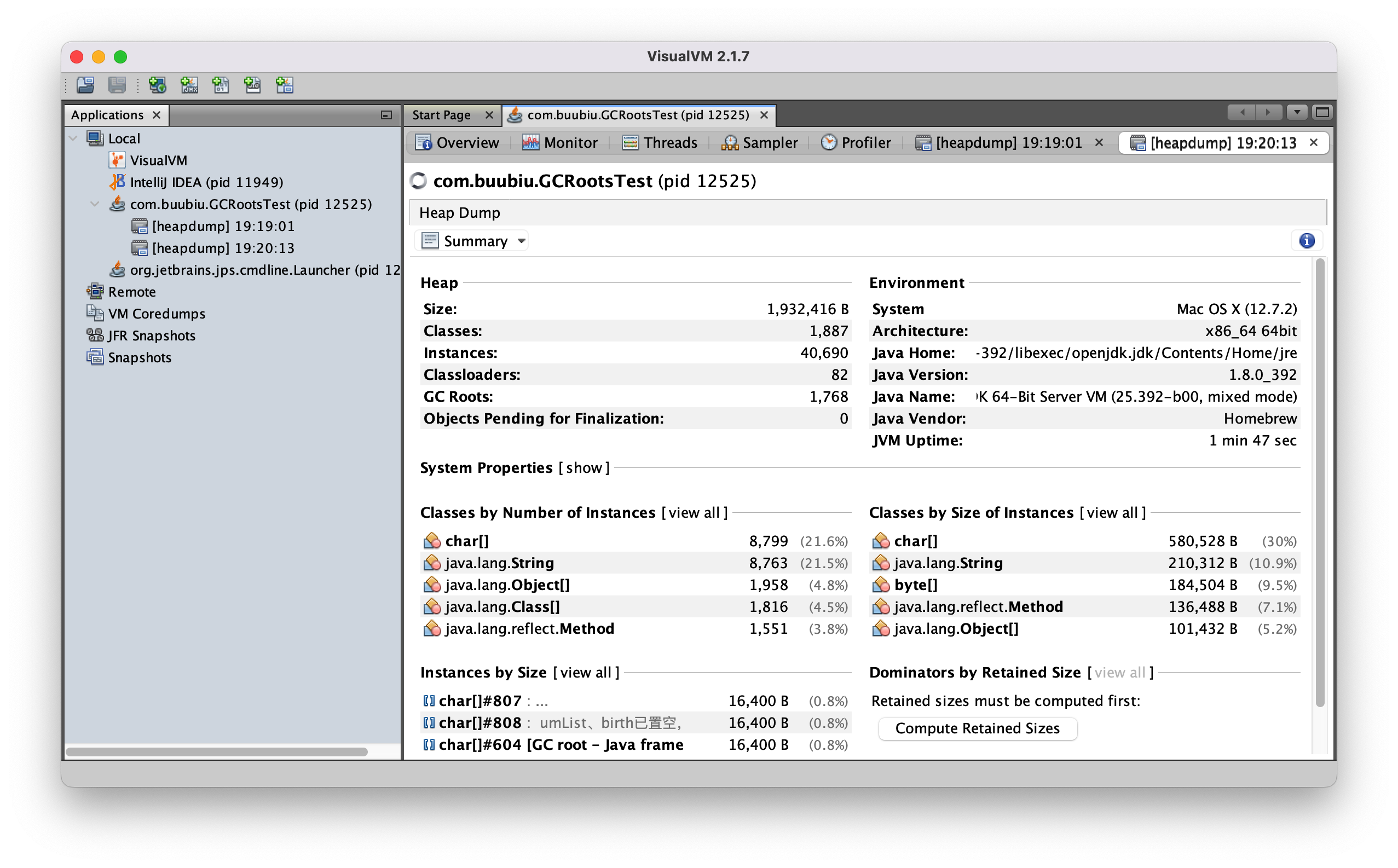Select heapdump 19:19:01 in Applications tree
Screen dimensions: 1398x868
[x=223, y=226]
